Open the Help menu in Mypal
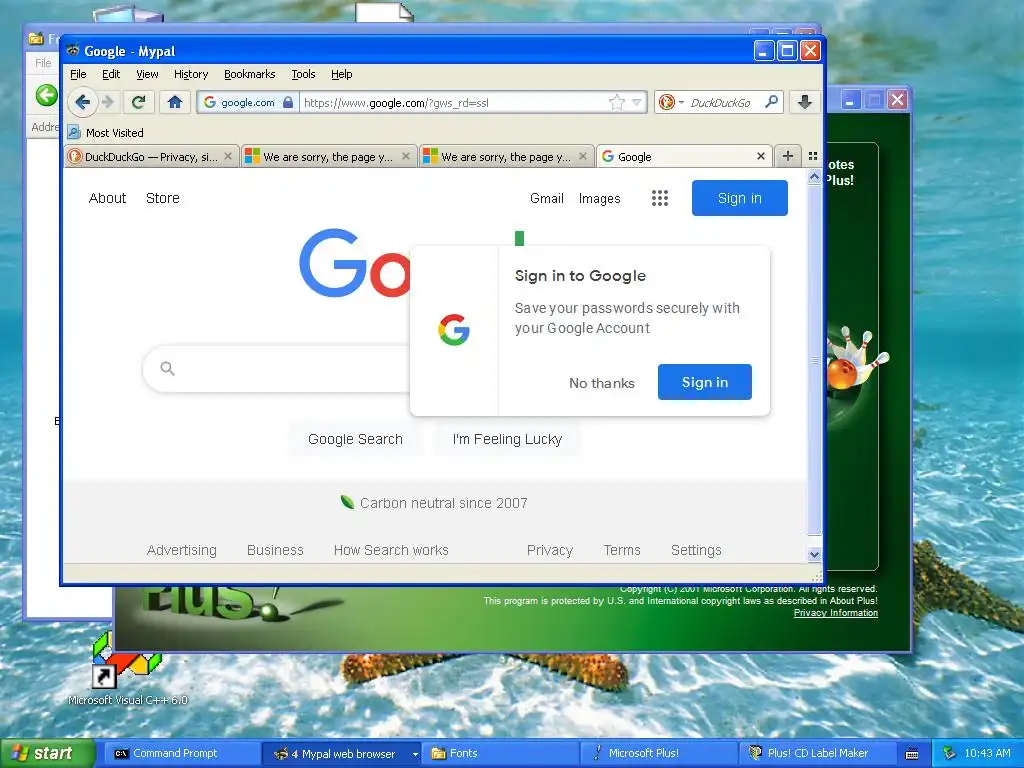1024x768 pixels. tap(342, 74)
